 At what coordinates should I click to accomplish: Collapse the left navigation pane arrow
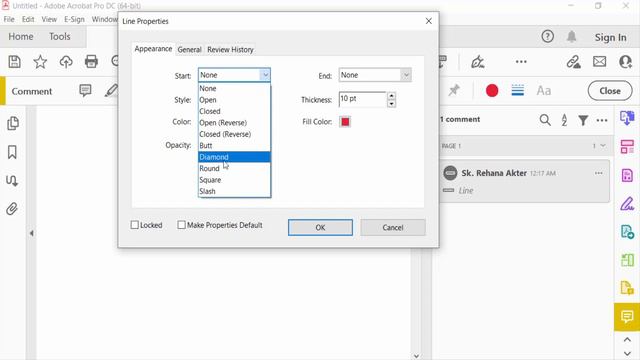(x=31, y=233)
